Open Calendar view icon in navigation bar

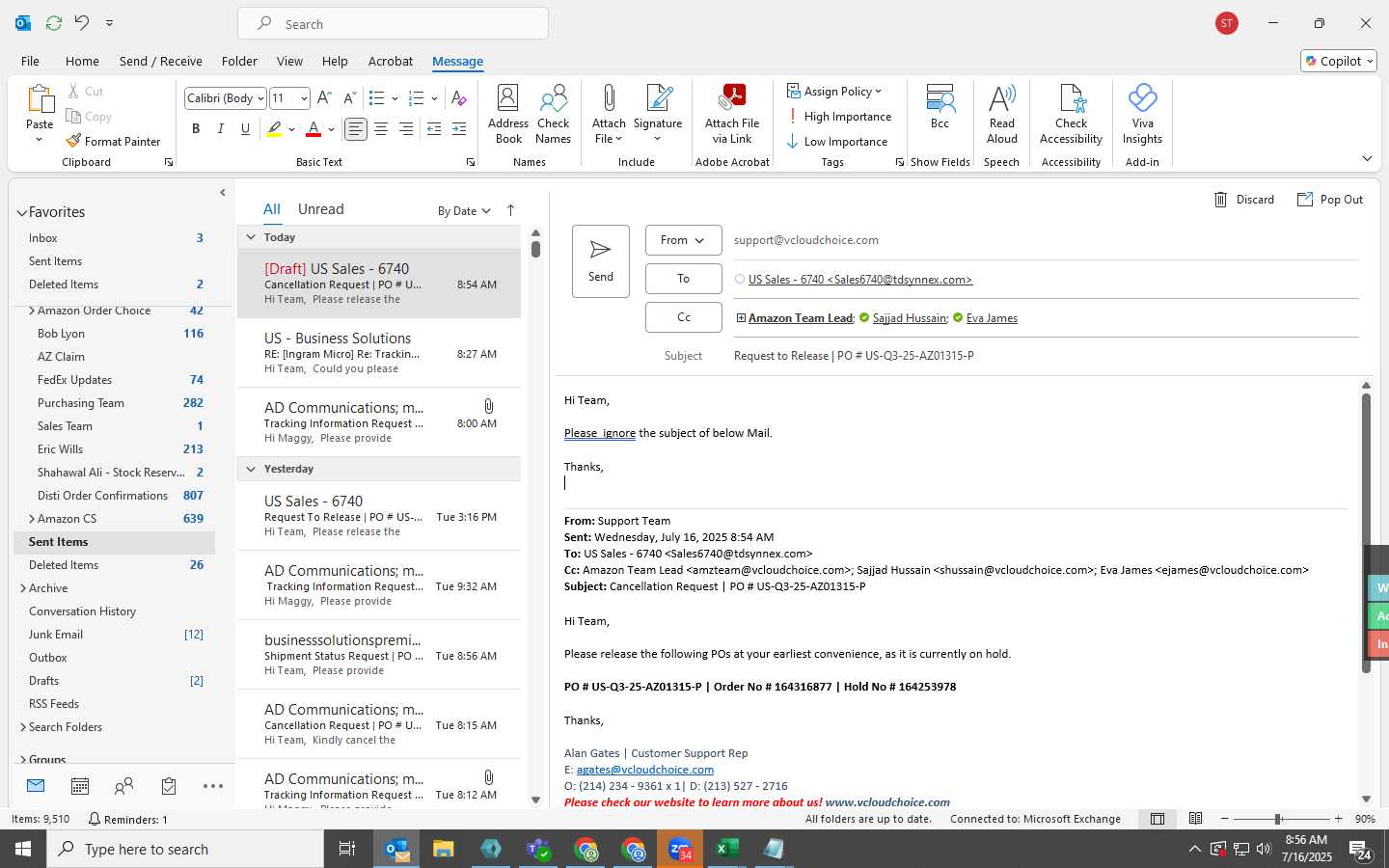point(80,787)
